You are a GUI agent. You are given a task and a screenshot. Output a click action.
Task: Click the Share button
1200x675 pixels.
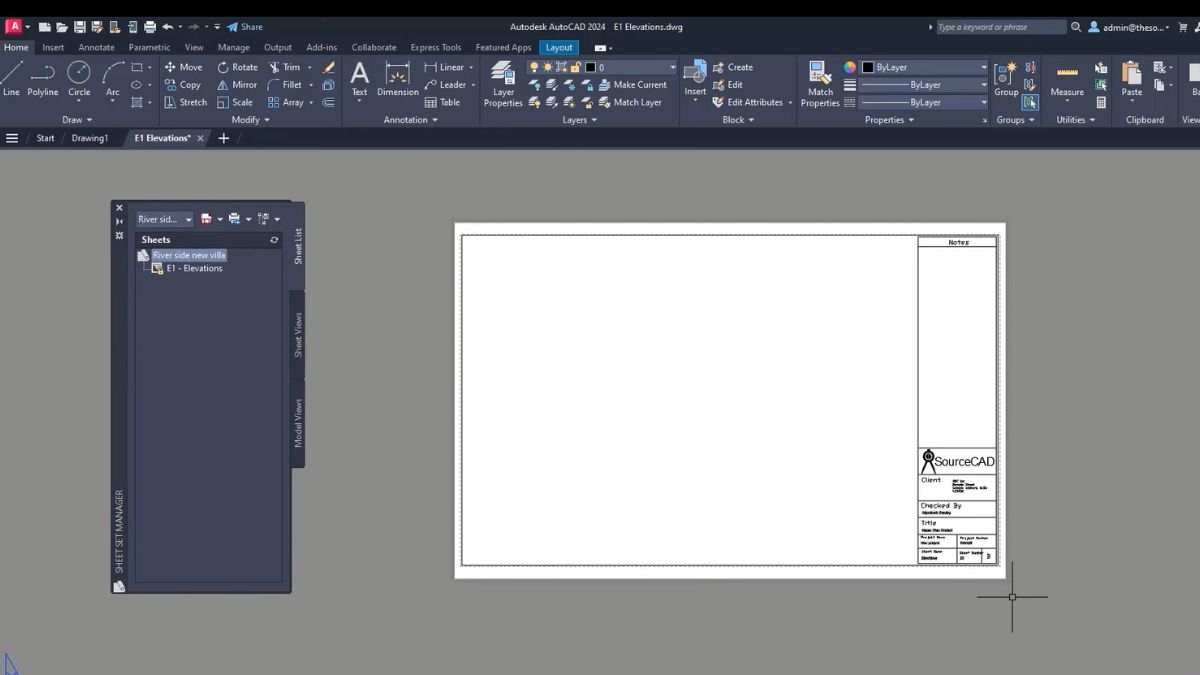tap(245, 27)
